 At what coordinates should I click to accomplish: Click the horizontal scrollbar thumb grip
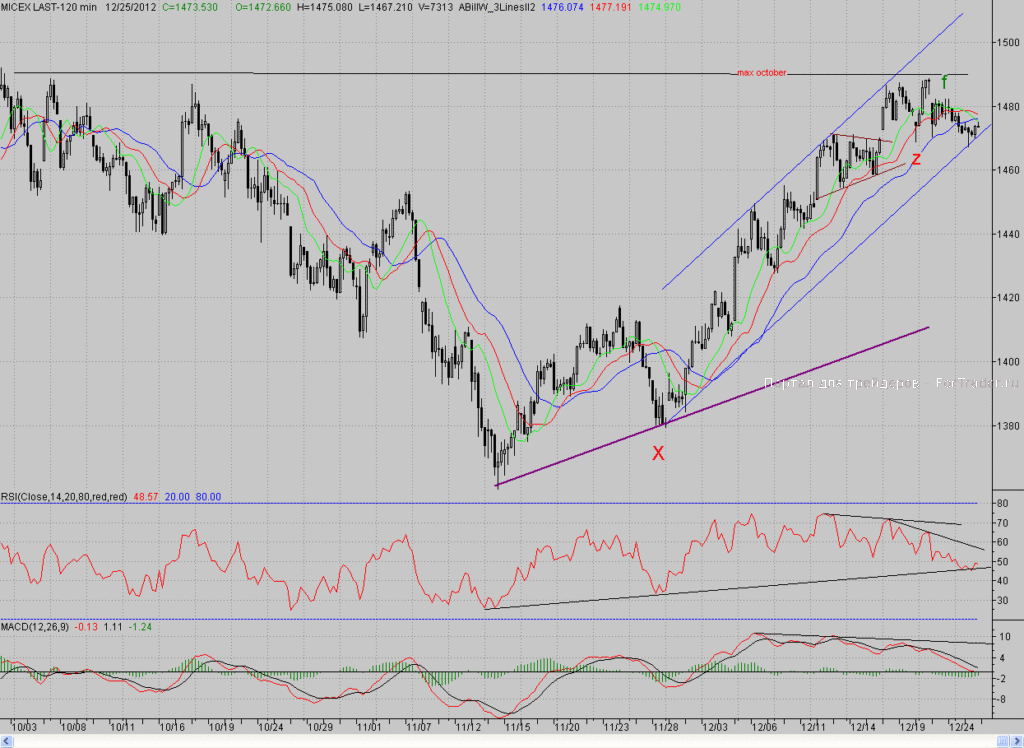pyautogui.click(x=1003, y=741)
